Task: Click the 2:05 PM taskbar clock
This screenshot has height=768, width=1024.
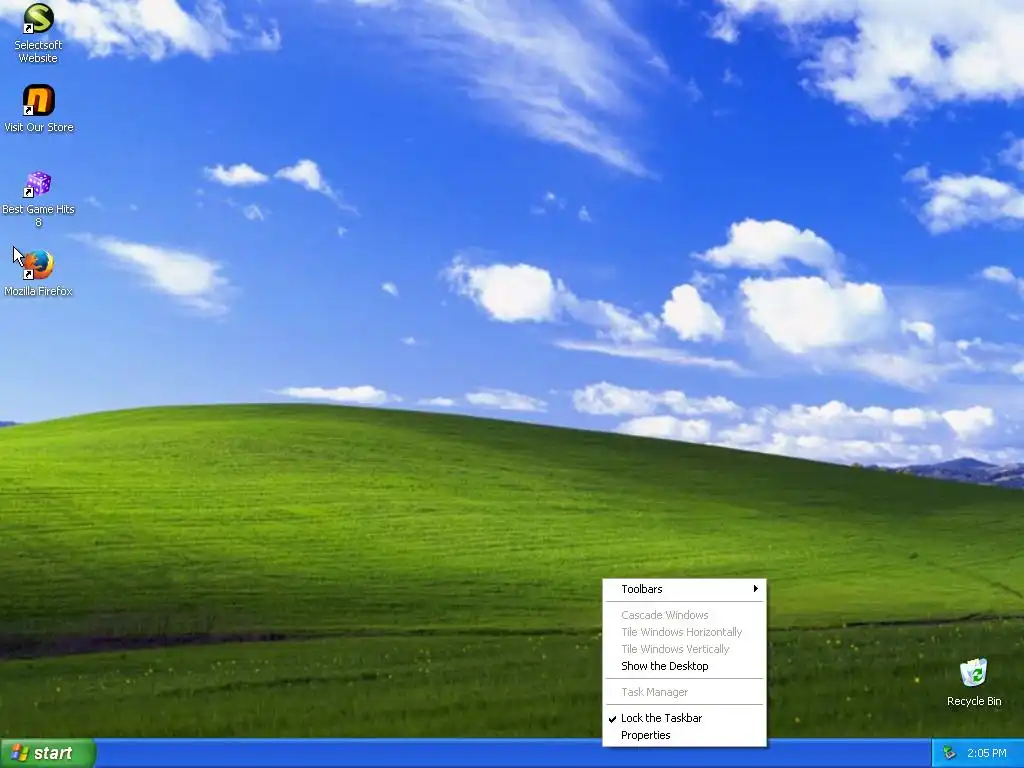Action: click(x=987, y=753)
